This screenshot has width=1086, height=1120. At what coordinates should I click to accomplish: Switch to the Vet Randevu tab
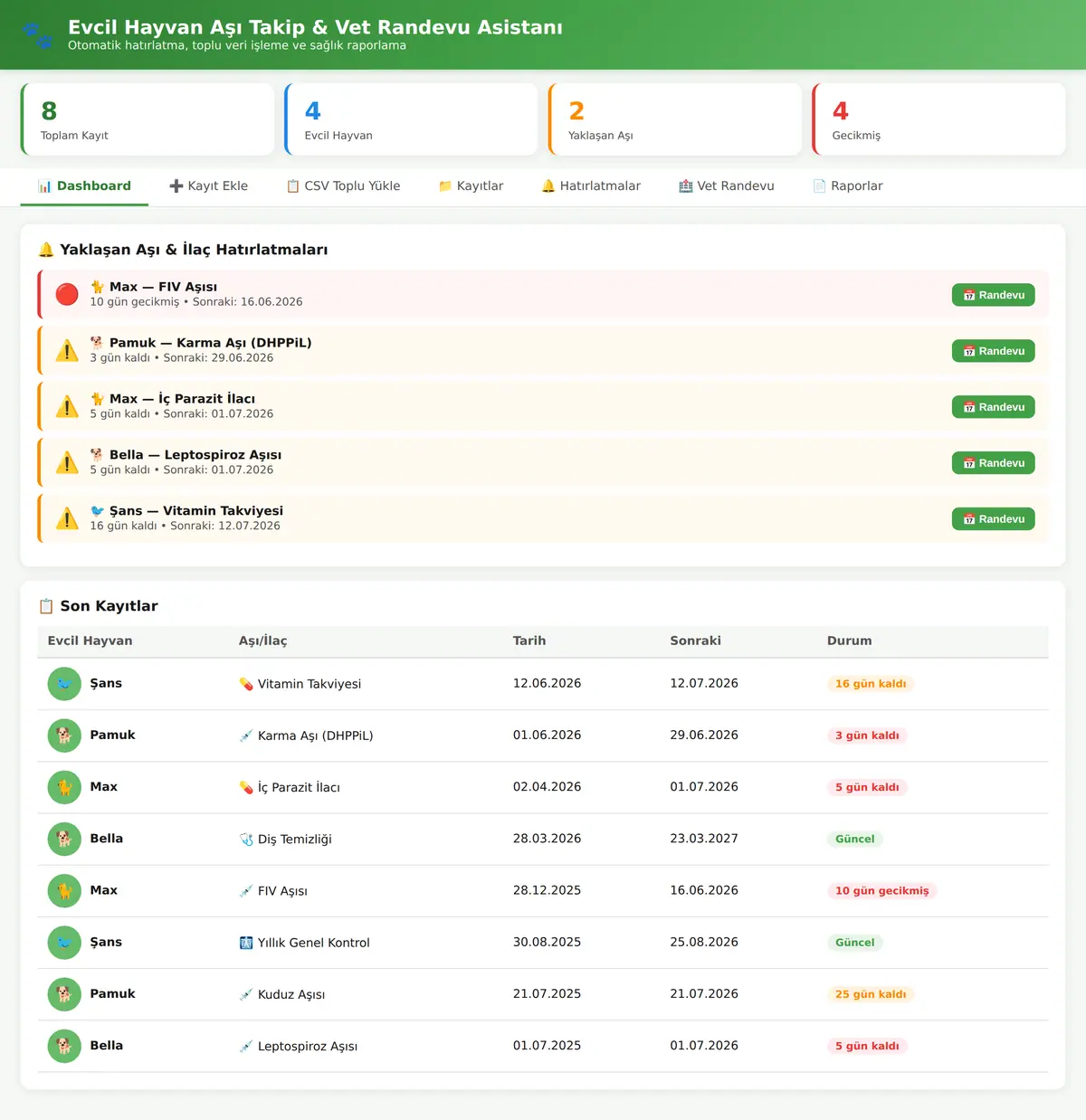pyautogui.click(x=727, y=186)
